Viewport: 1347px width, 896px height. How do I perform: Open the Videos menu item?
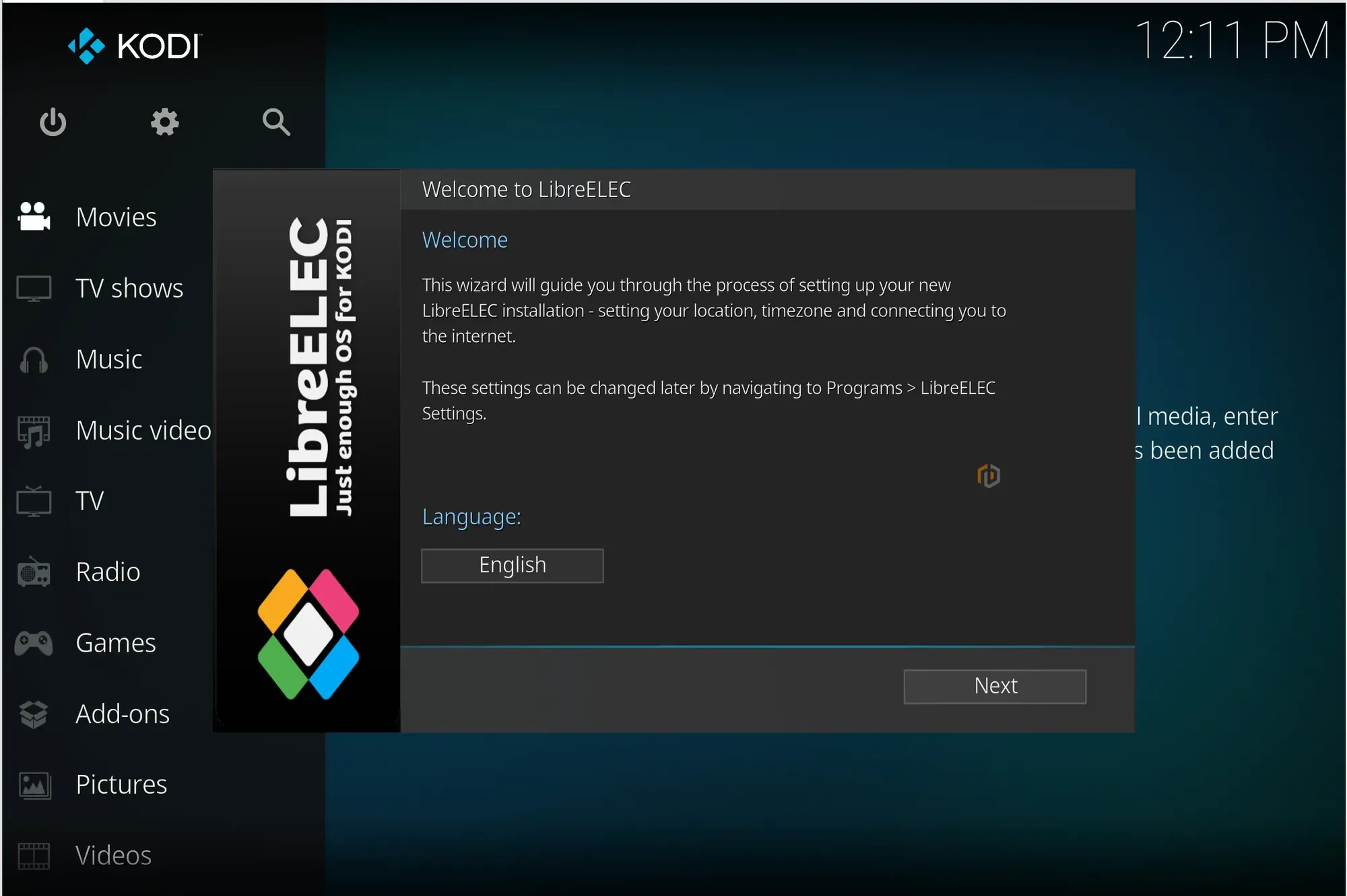113,856
